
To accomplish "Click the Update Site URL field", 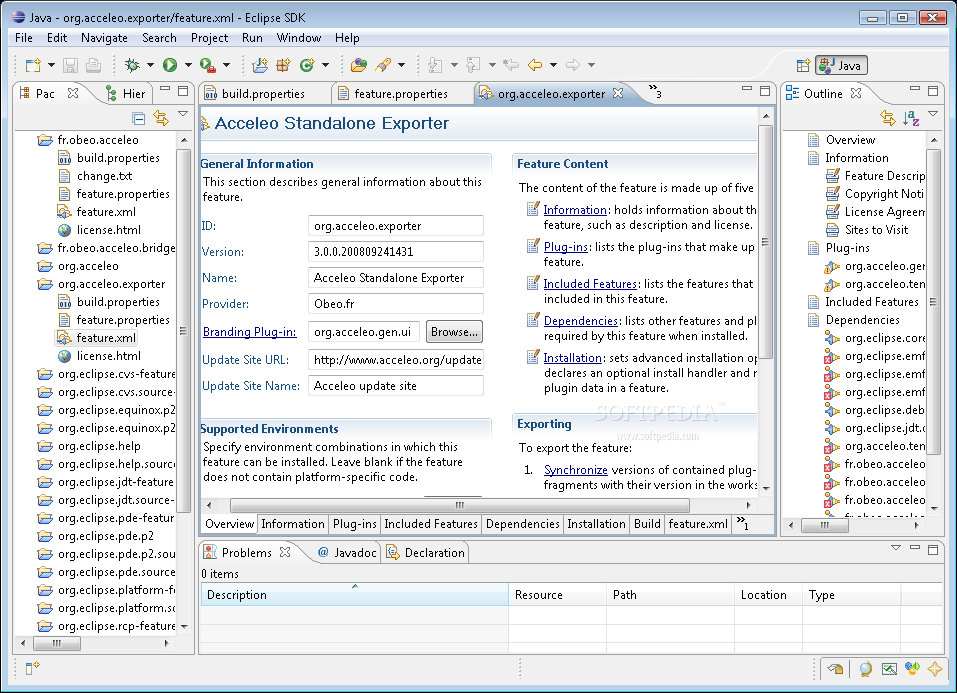I will pos(395,360).
